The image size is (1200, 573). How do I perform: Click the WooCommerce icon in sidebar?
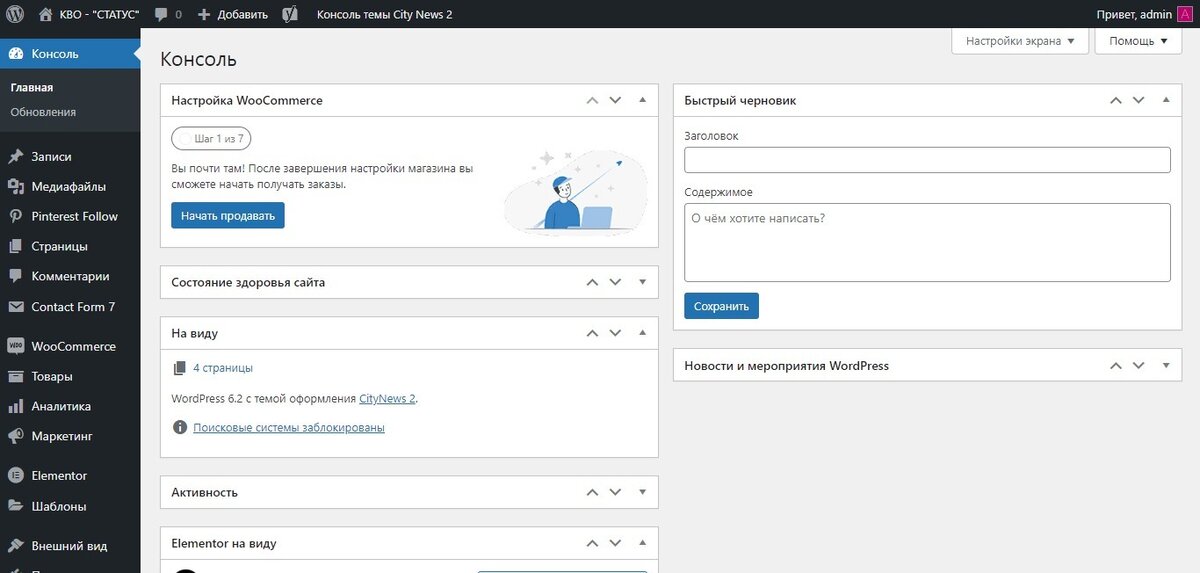15,347
